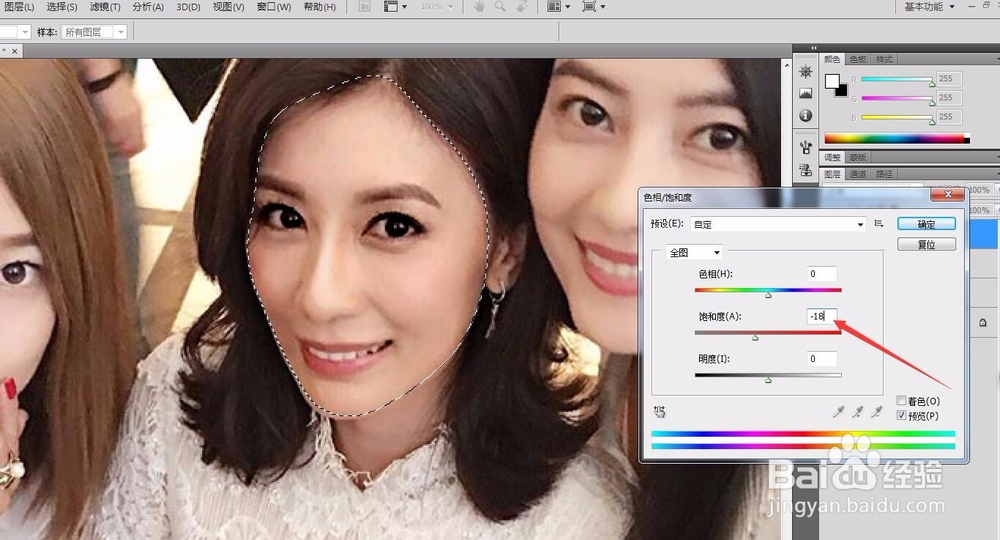Open the 选择(S) menu
This screenshot has height=540, width=1000.
click(x=62, y=6)
